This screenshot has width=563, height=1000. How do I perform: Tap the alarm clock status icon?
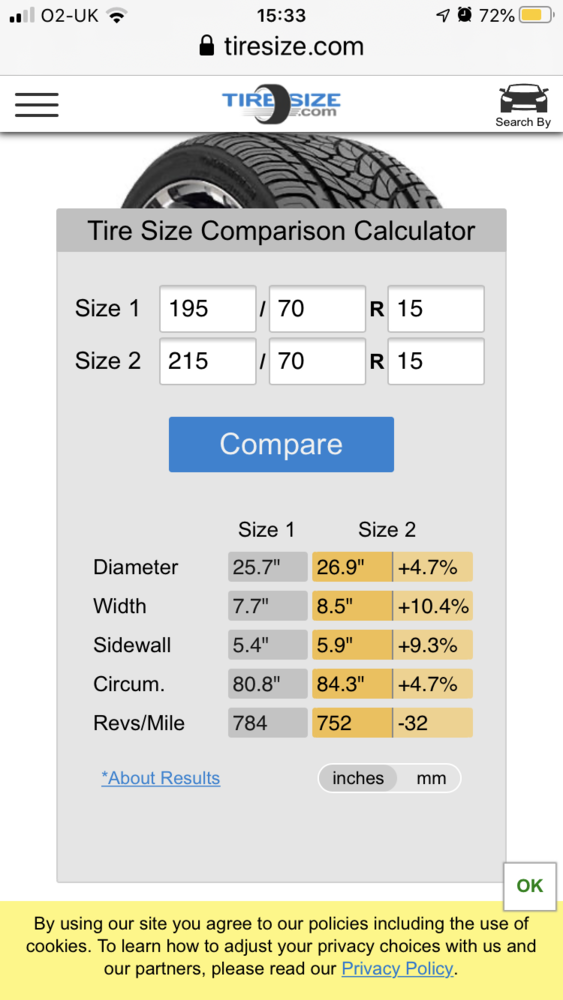pos(465,15)
